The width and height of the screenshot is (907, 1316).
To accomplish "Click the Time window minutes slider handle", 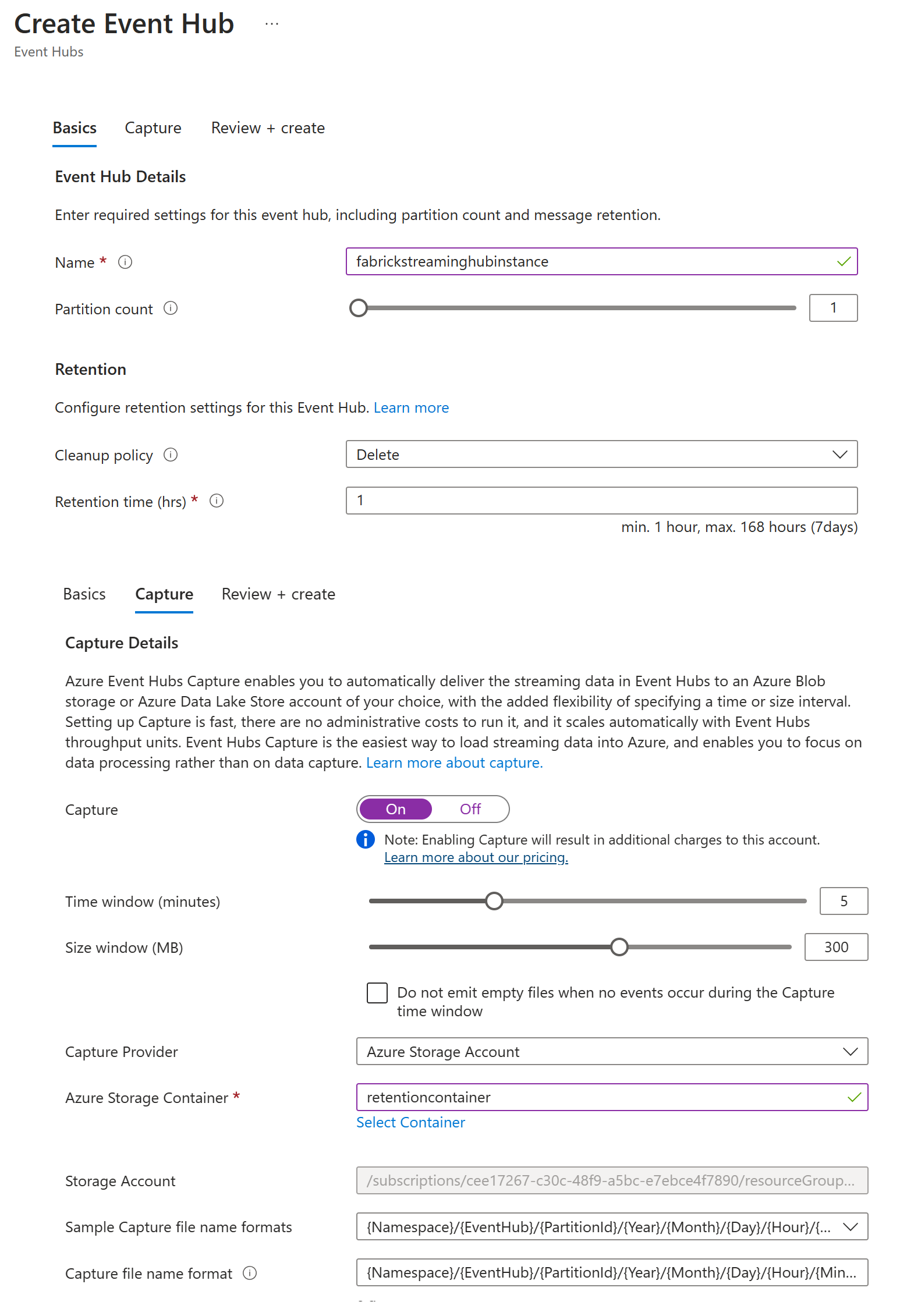I will [x=494, y=901].
